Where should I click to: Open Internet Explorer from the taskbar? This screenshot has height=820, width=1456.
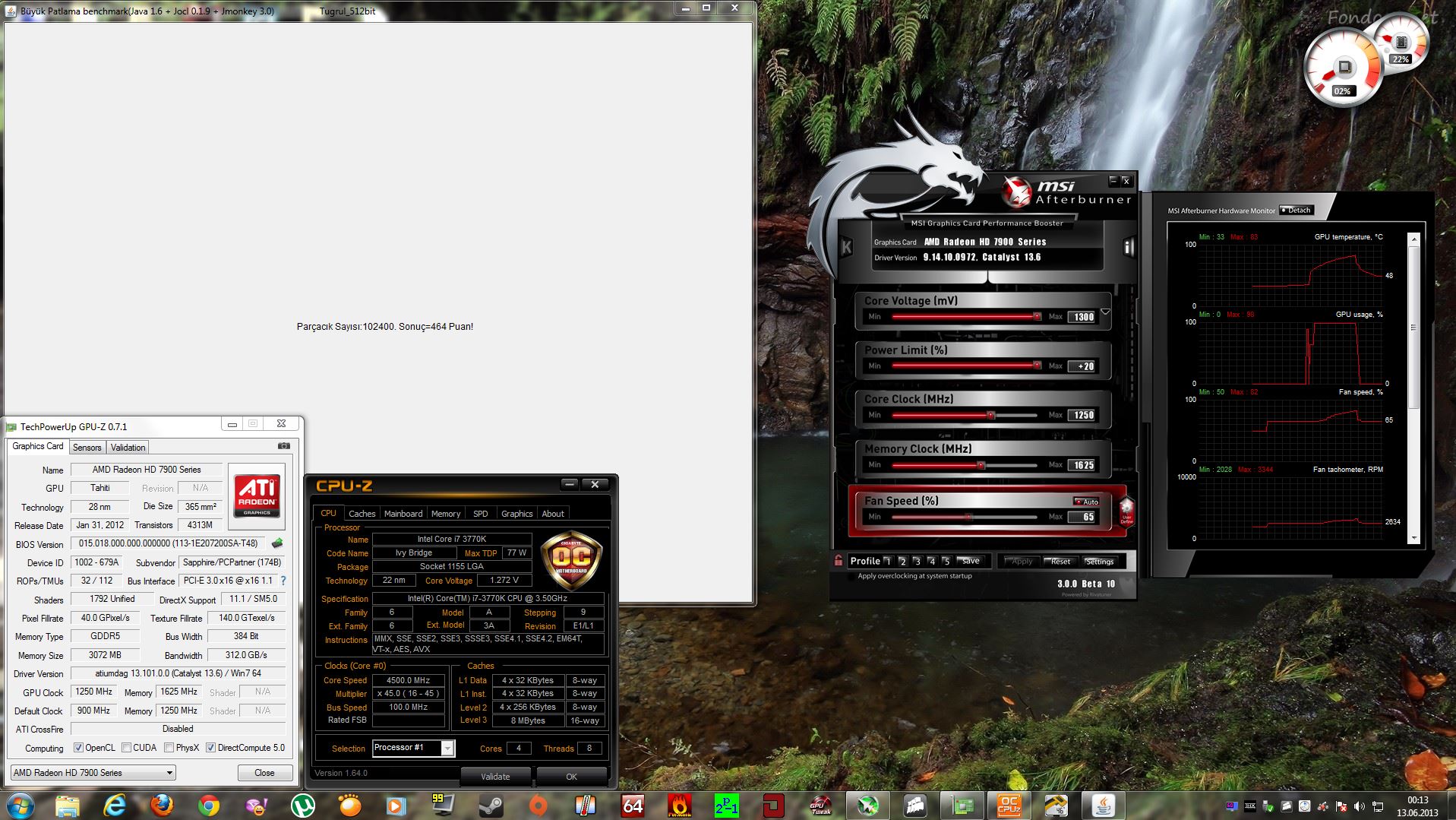pos(115,805)
